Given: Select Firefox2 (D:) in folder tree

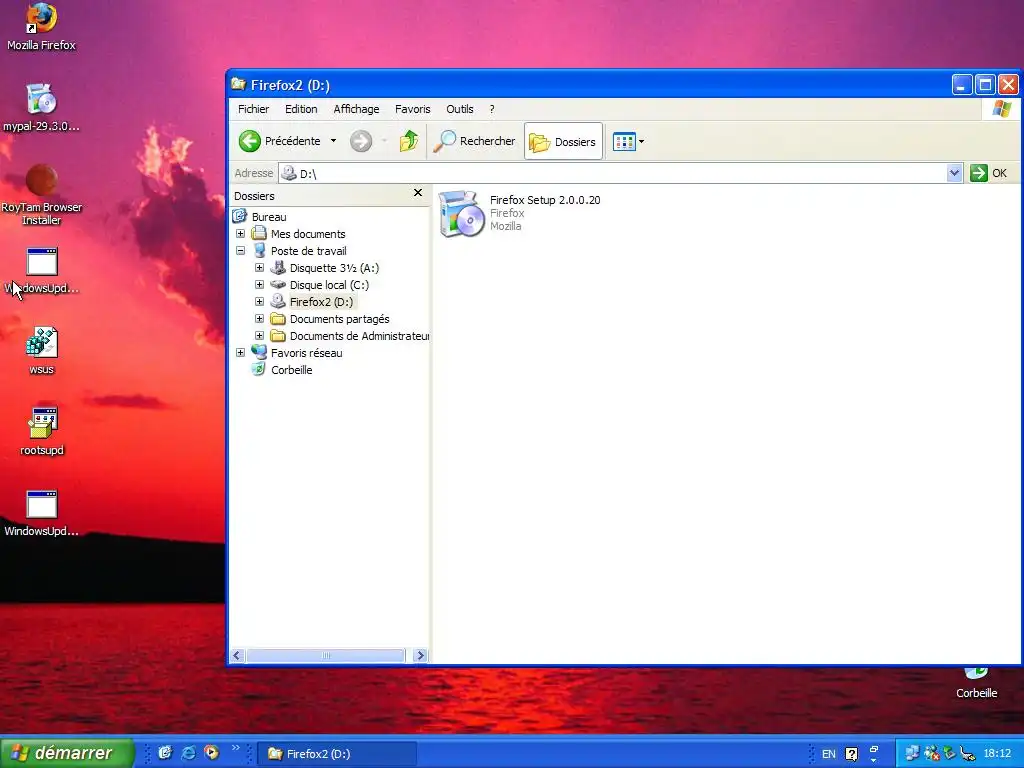Looking at the screenshot, I should (x=321, y=302).
